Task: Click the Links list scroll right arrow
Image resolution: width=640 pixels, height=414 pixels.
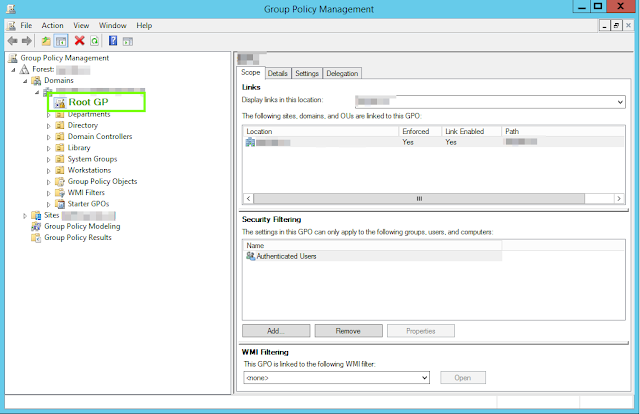Action: click(x=619, y=198)
